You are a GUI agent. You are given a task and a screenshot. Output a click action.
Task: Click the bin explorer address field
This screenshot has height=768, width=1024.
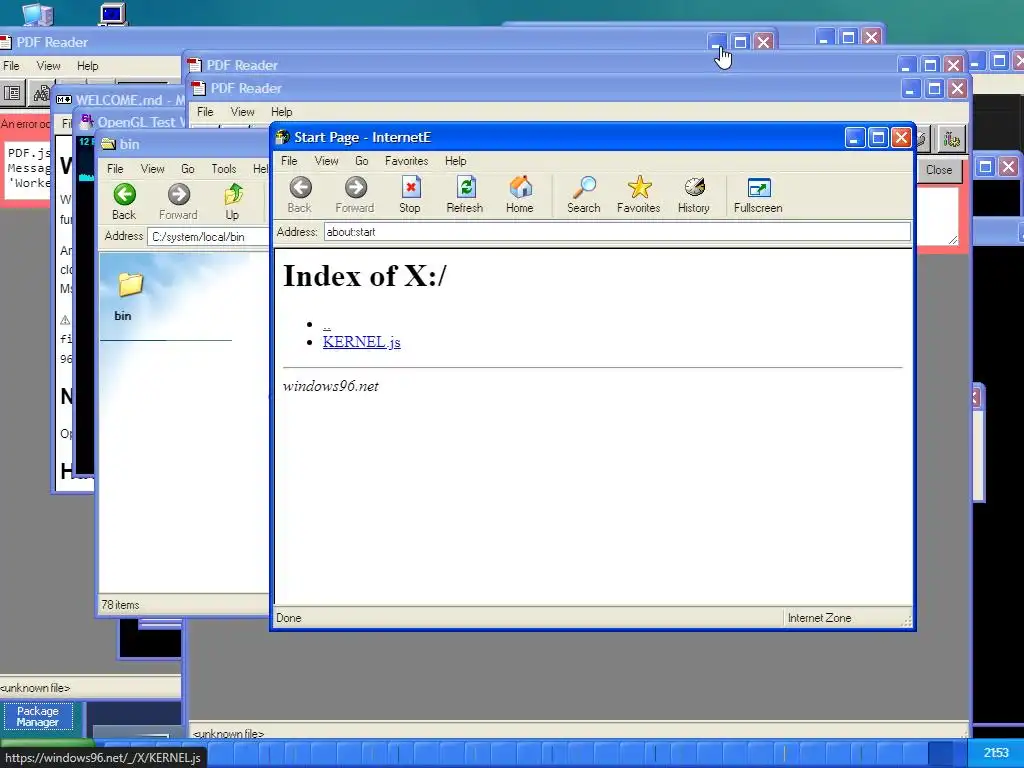point(208,236)
